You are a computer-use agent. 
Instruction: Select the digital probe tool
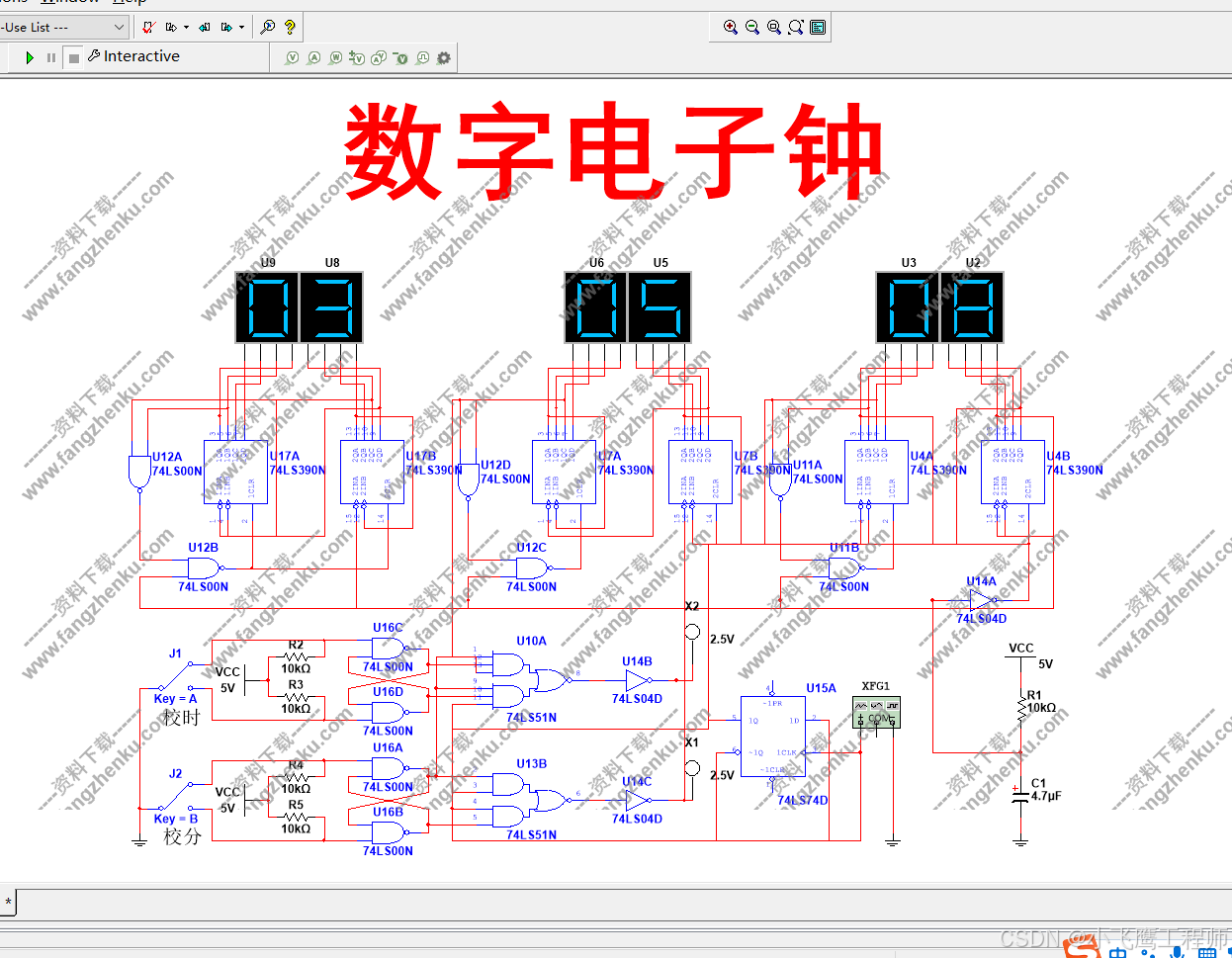421,57
